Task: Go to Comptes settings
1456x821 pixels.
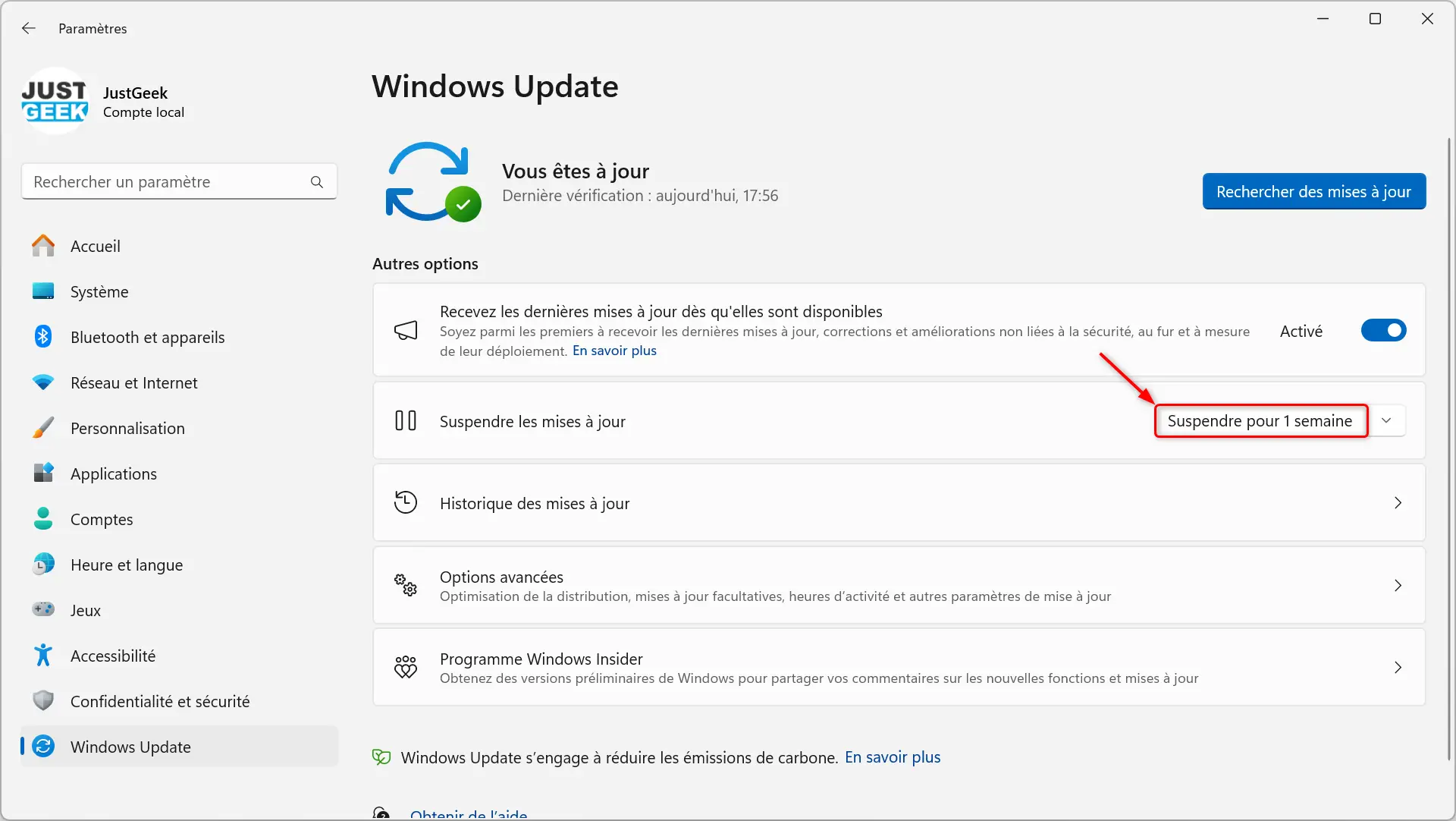Action: [179, 519]
